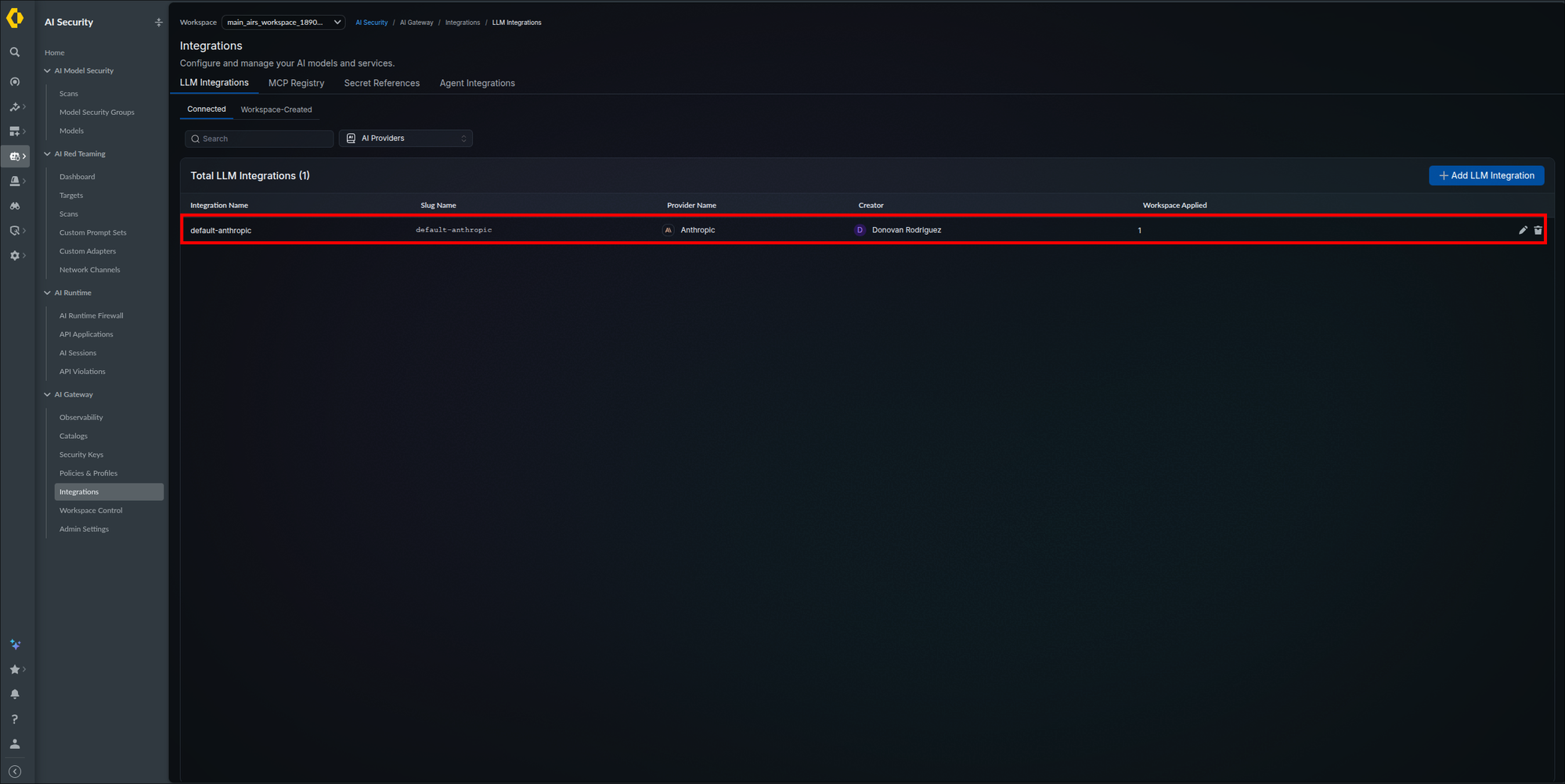The height and width of the screenshot is (784, 1565).
Task: Click the highlighted AI Security rail icon
Action: pyautogui.click(x=15, y=156)
